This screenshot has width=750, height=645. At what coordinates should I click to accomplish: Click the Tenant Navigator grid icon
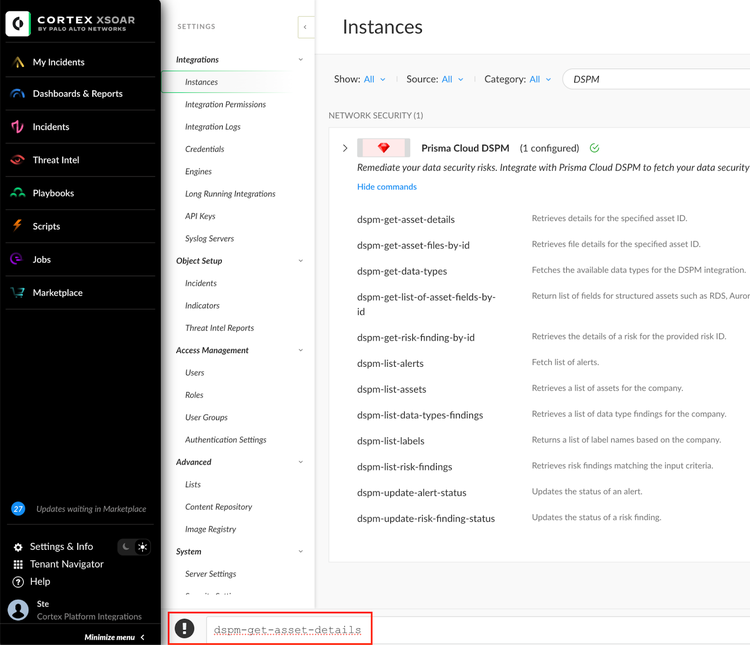pos(18,565)
